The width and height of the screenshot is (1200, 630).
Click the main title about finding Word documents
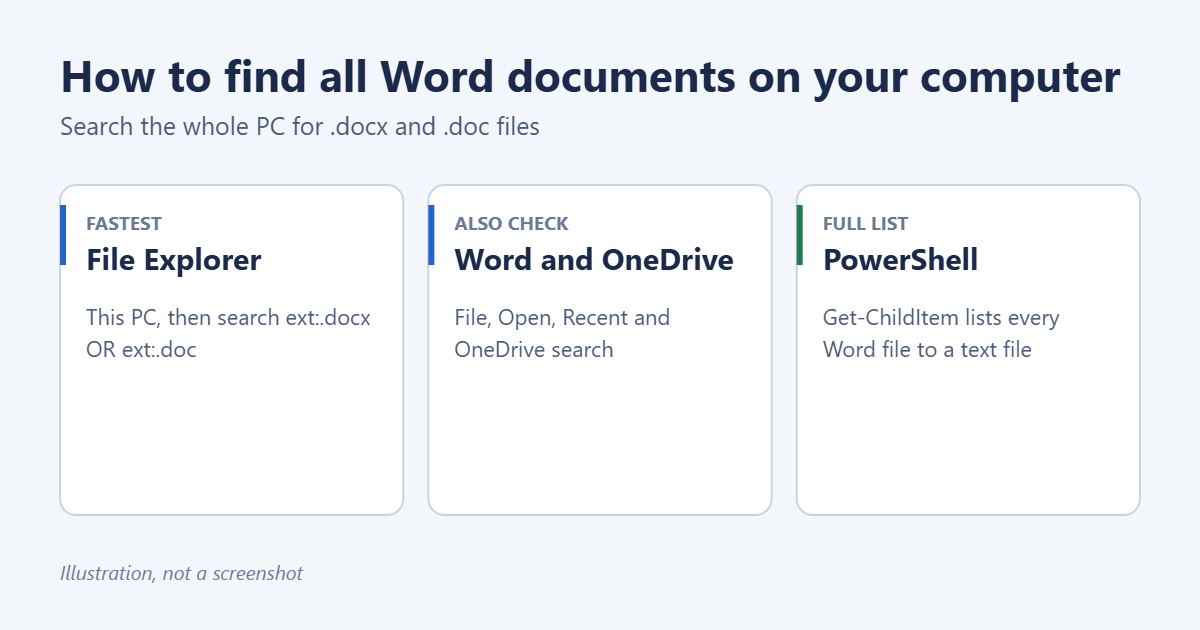[x=590, y=77]
